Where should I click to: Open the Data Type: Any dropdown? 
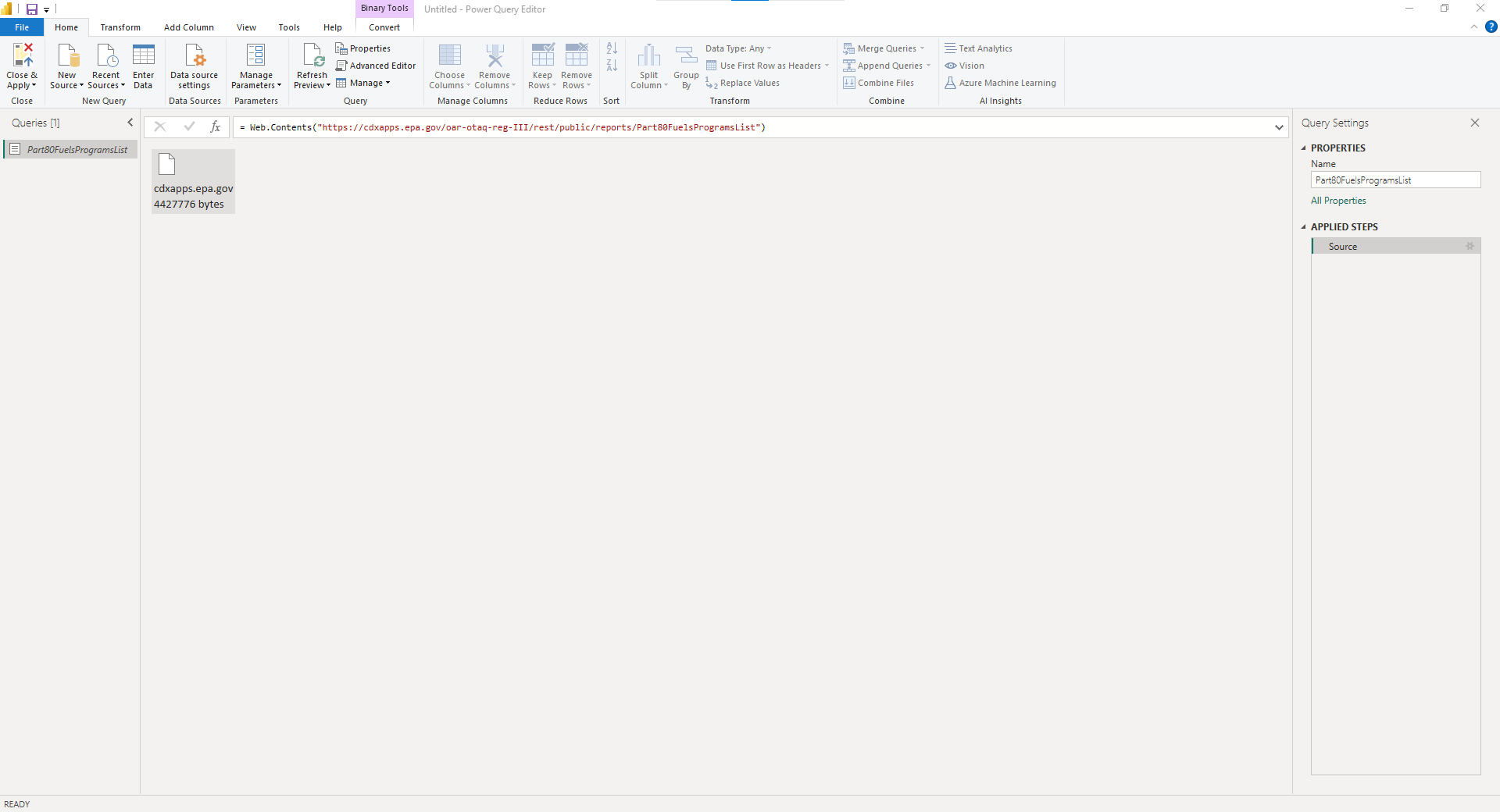[738, 48]
